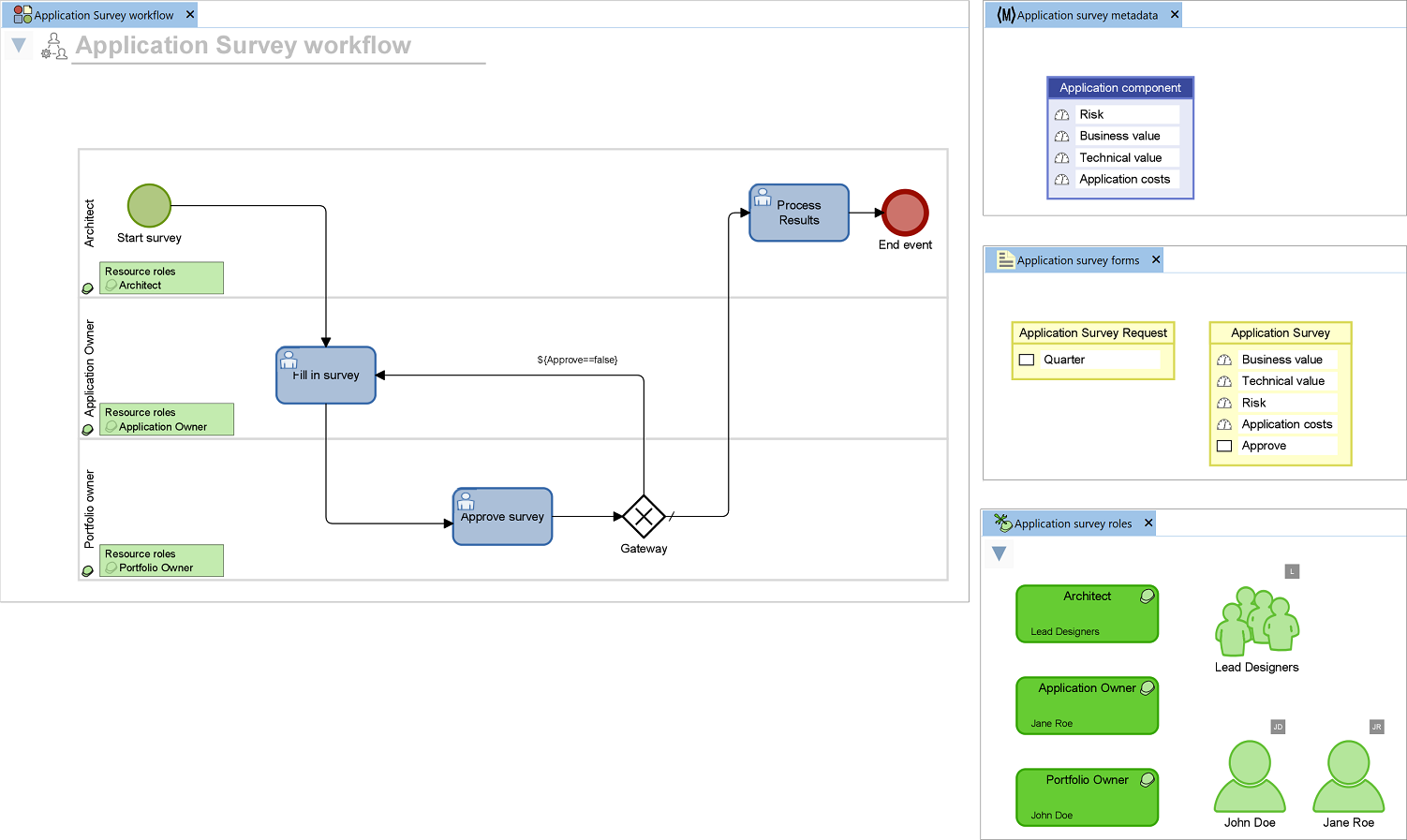Click the gears icon beside the workflow title
The image size is (1407, 840).
53,45
